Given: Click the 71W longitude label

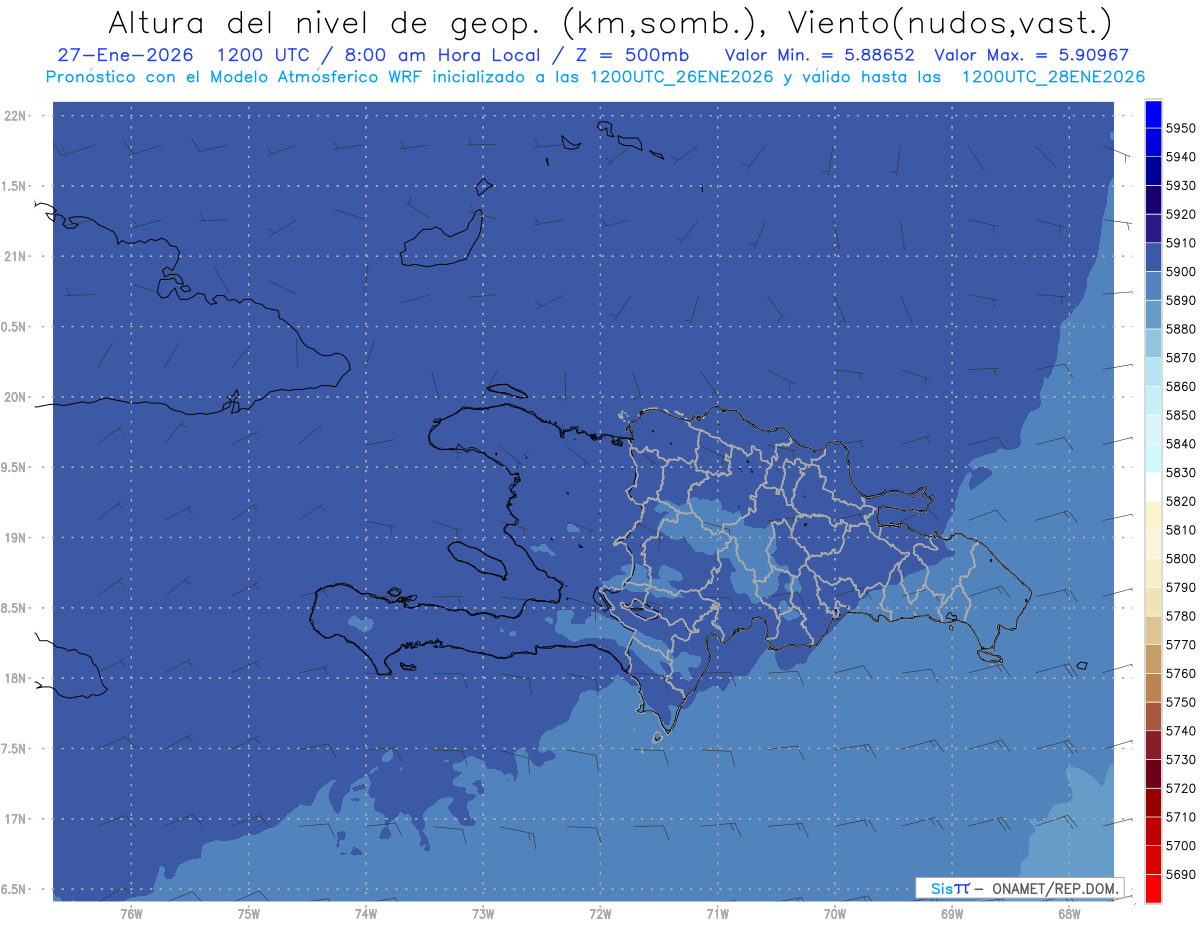Looking at the screenshot, I should tap(717, 912).
